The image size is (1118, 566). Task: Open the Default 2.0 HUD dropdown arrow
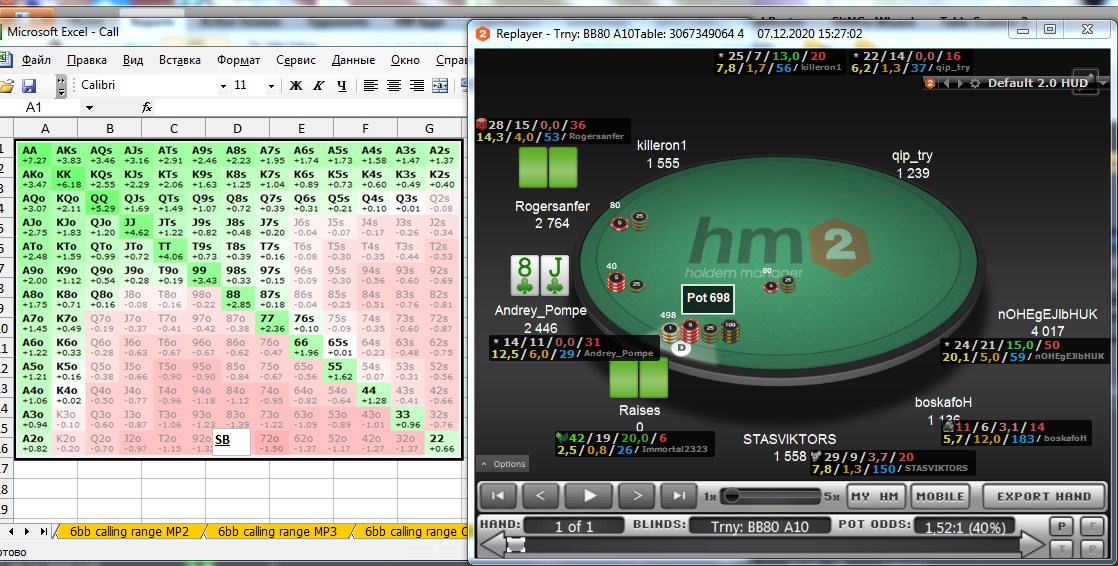click(1105, 83)
